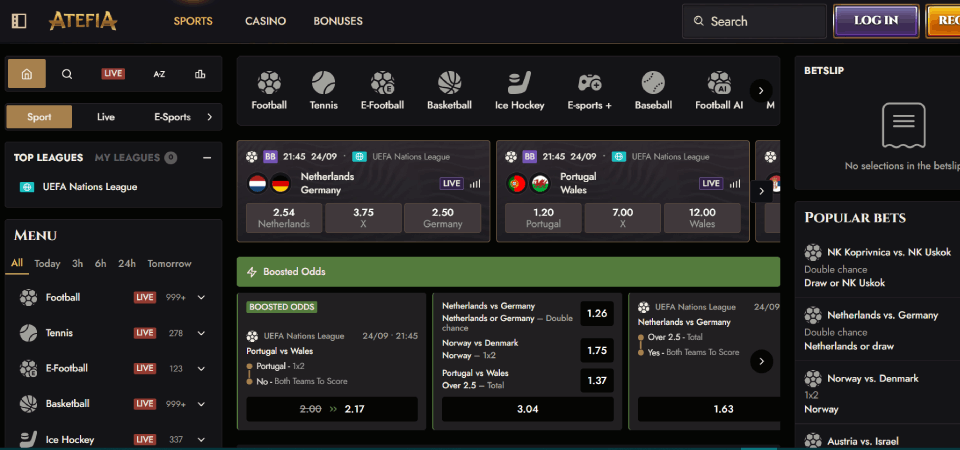Expand E-Football menu row chevron

pyautogui.click(x=201, y=369)
